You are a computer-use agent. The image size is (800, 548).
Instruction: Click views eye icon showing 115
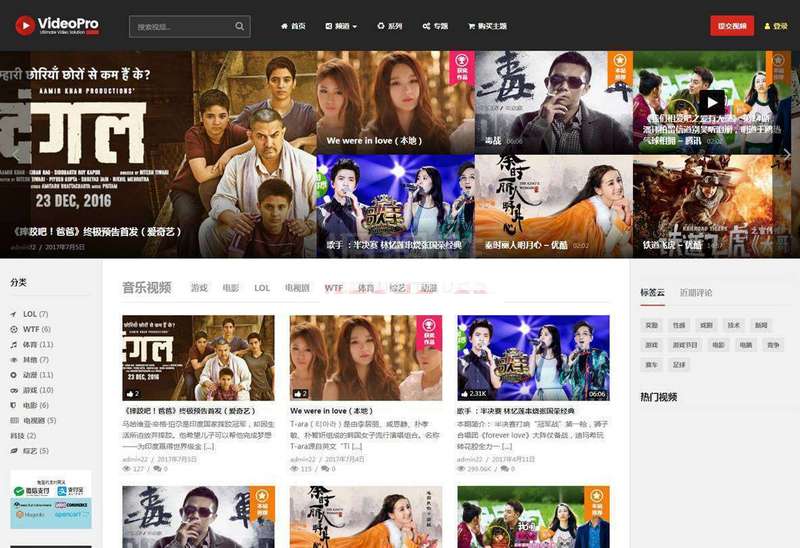[x=294, y=468]
